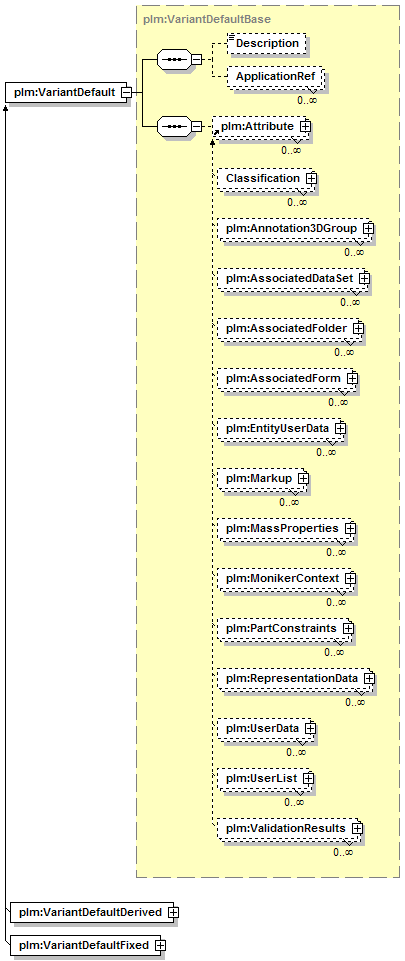Select the upper sequence compositor icon

click(x=175, y=59)
